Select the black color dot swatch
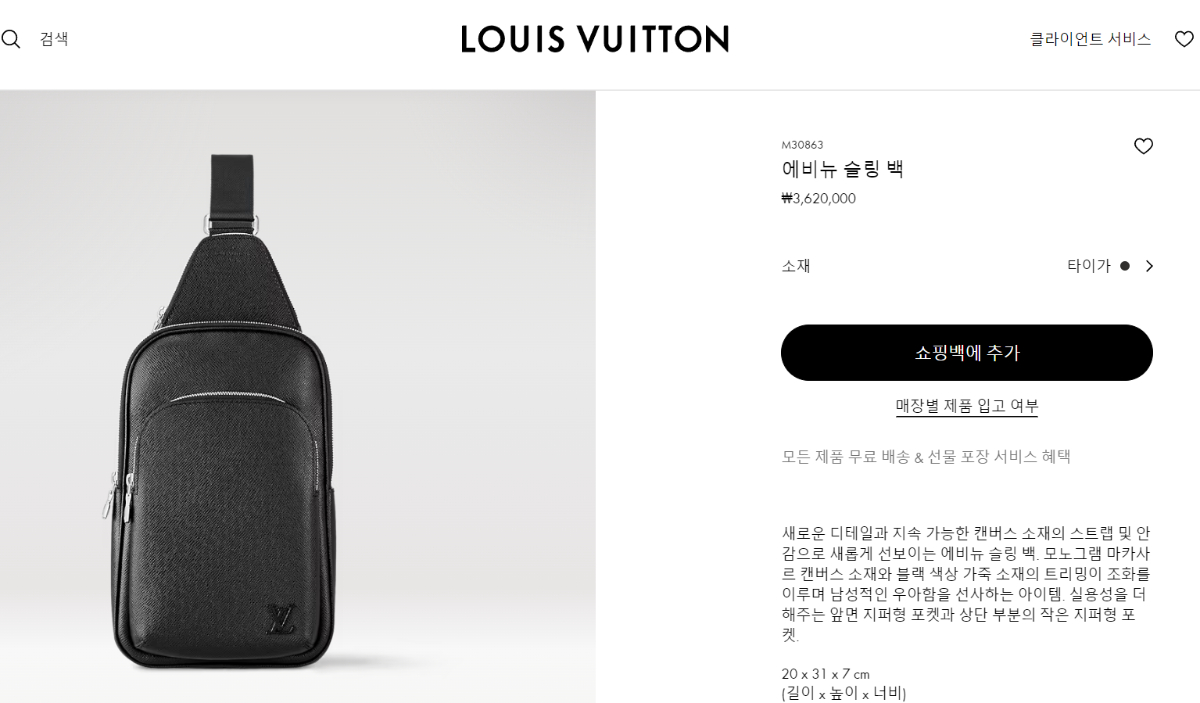Image resolution: width=1200 pixels, height=703 pixels. pos(1125,266)
